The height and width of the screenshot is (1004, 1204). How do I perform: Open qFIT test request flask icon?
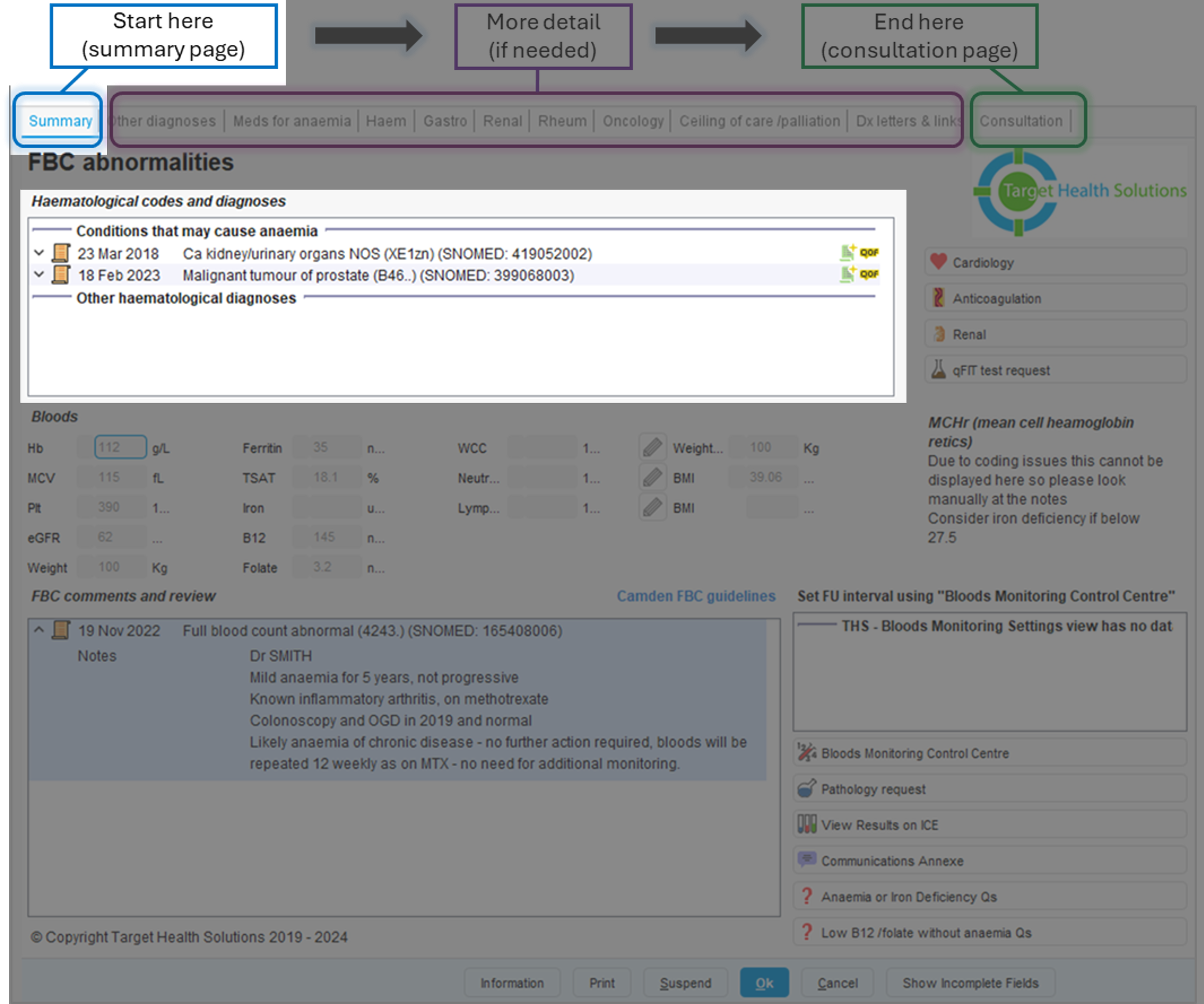coord(938,369)
